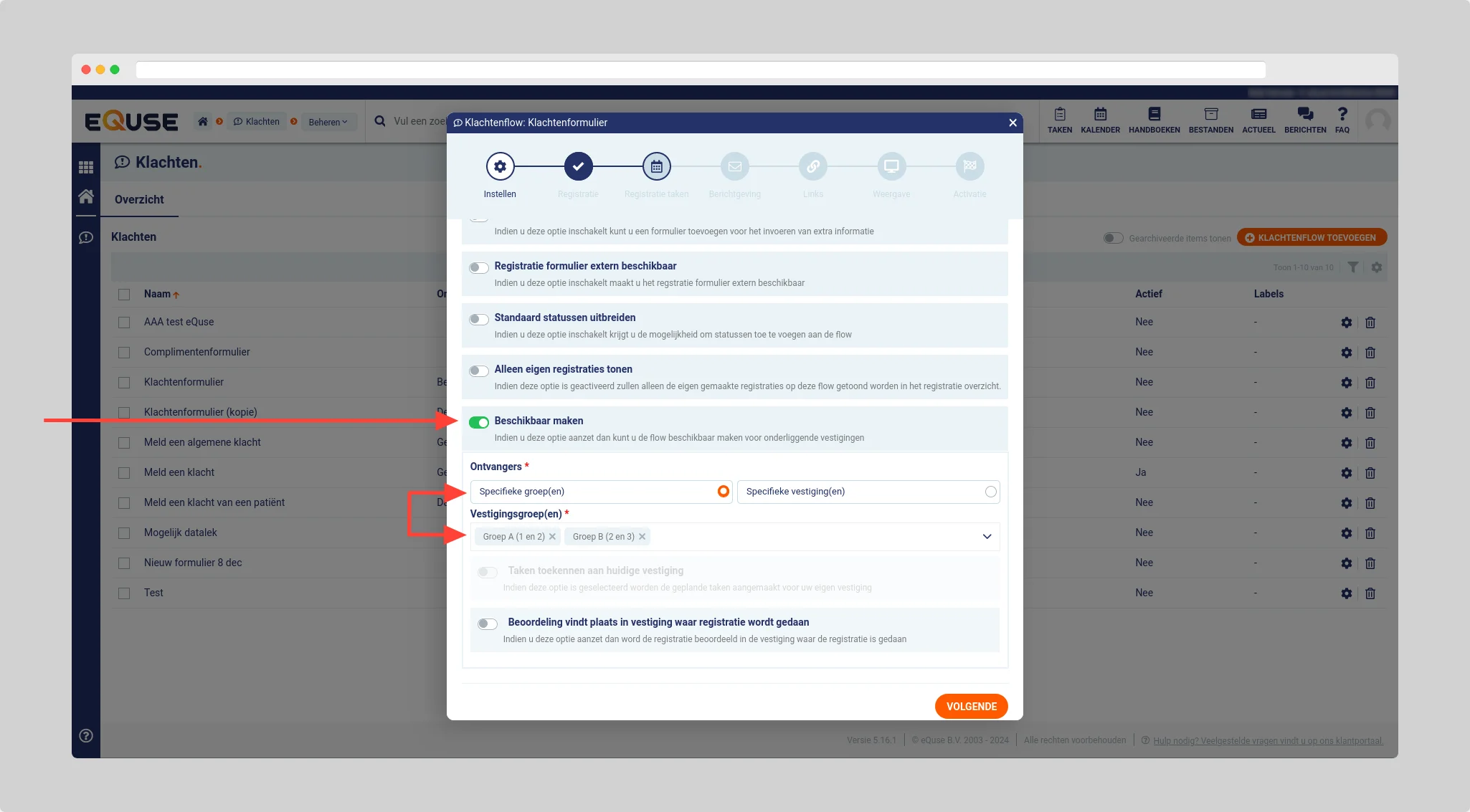Viewport: 1470px width, 812px height.
Task: Switch to the Overzicht tab
Action: pyautogui.click(x=139, y=200)
